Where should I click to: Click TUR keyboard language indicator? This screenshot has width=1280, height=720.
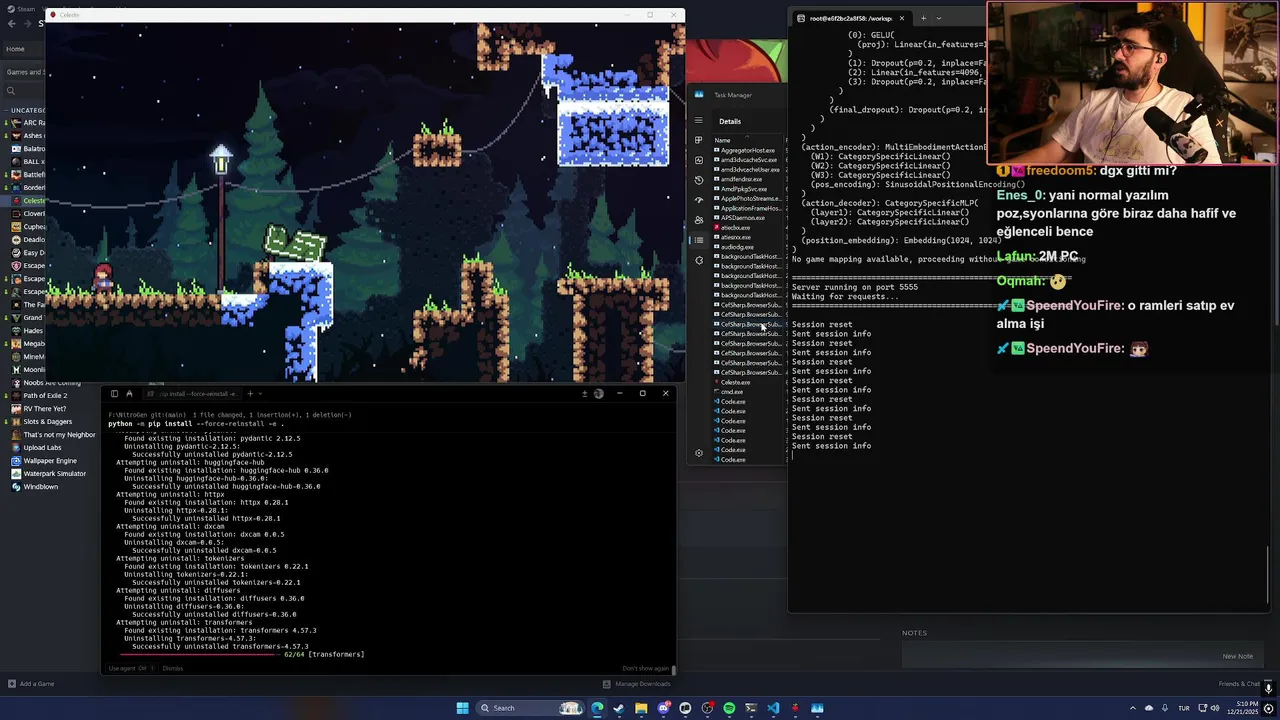pyautogui.click(x=1184, y=708)
